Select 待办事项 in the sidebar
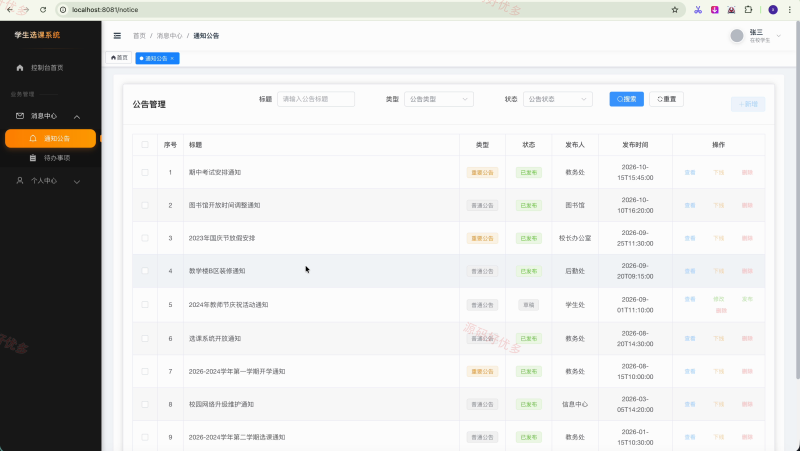 coord(51,158)
